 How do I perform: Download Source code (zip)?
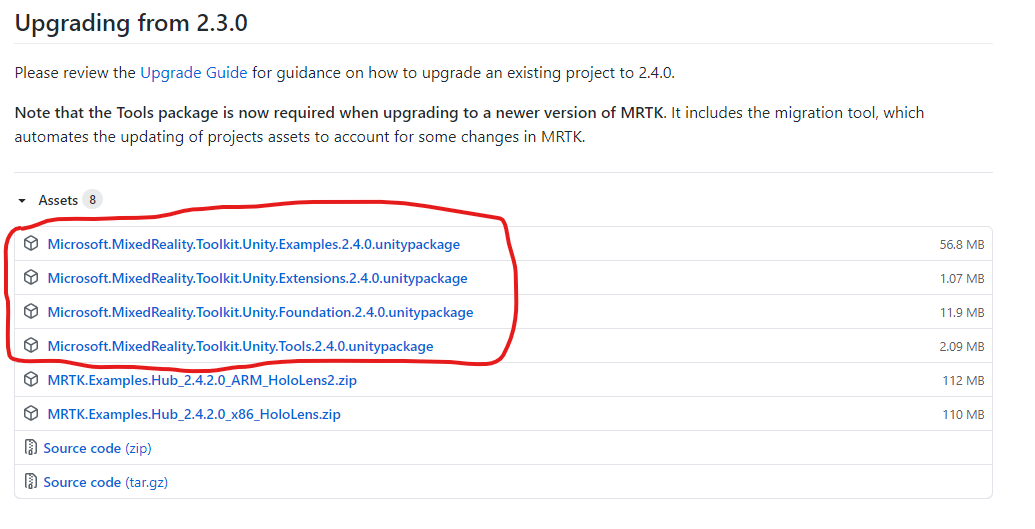(97, 448)
